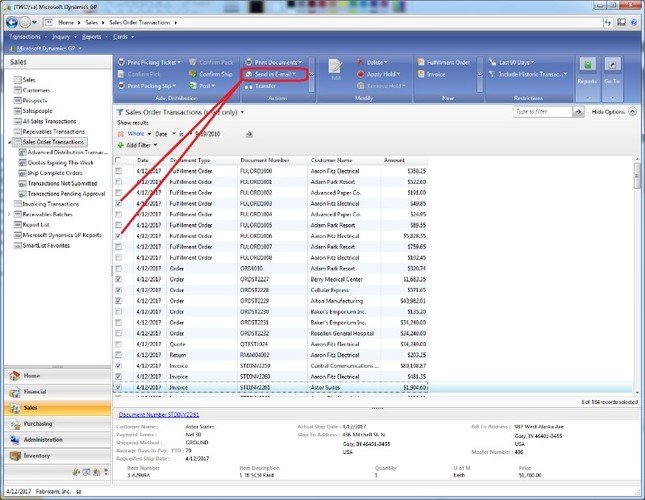Open the Document Number STDINV2261 link

(x=159, y=415)
